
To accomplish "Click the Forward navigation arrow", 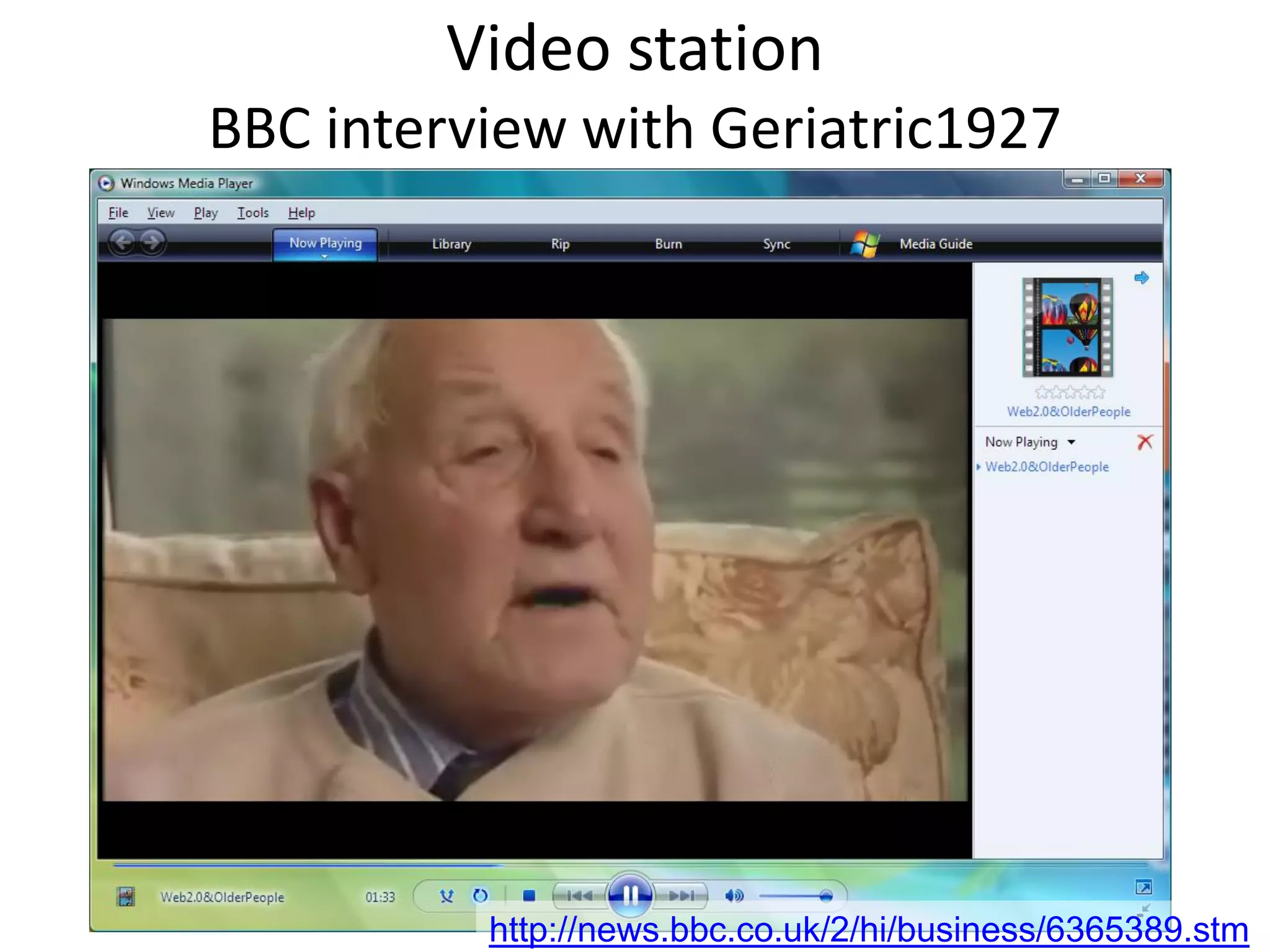I will coord(152,242).
